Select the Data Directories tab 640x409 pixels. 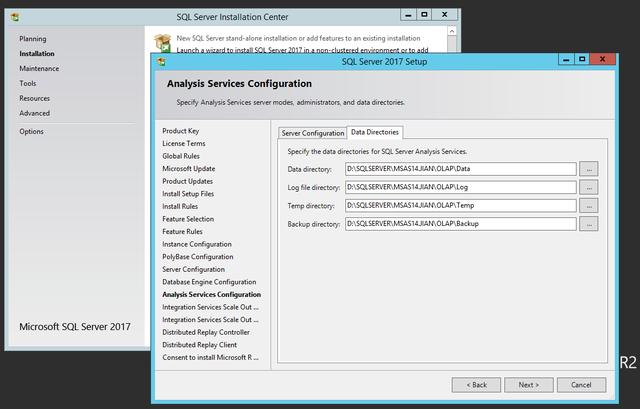point(375,132)
